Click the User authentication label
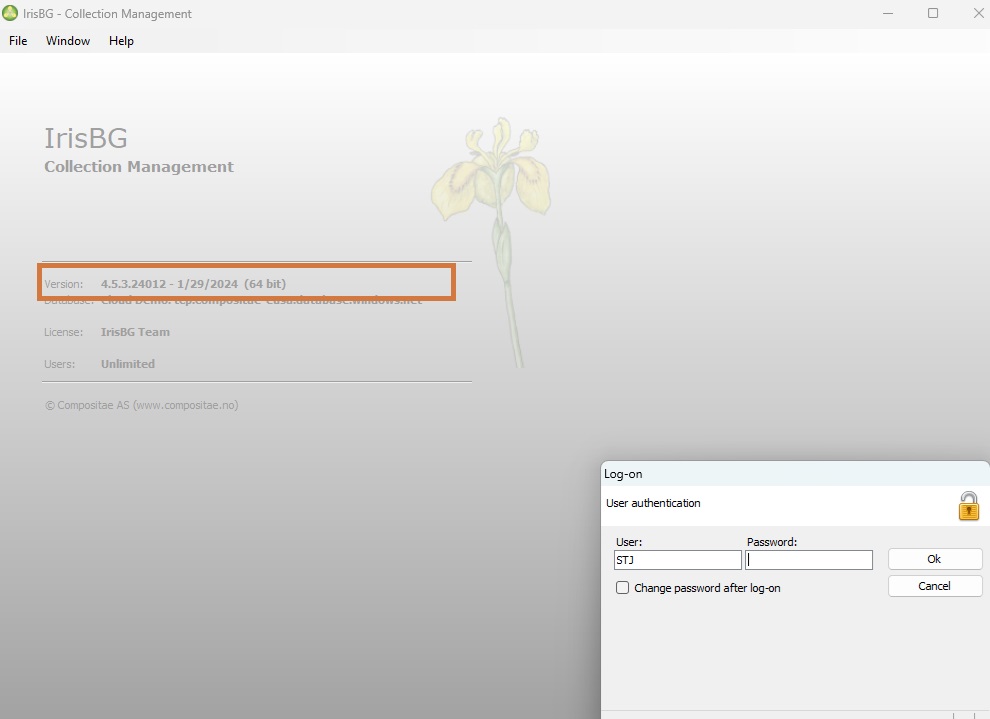This screenshot has width=990, height=719. pos(653,503)
